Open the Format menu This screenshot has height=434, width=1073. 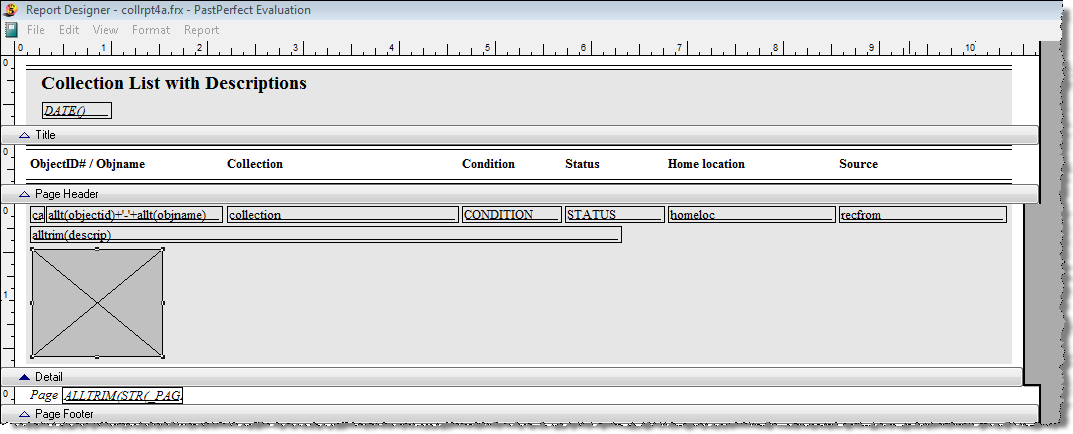pyautogui.click(x=151, y=29)
